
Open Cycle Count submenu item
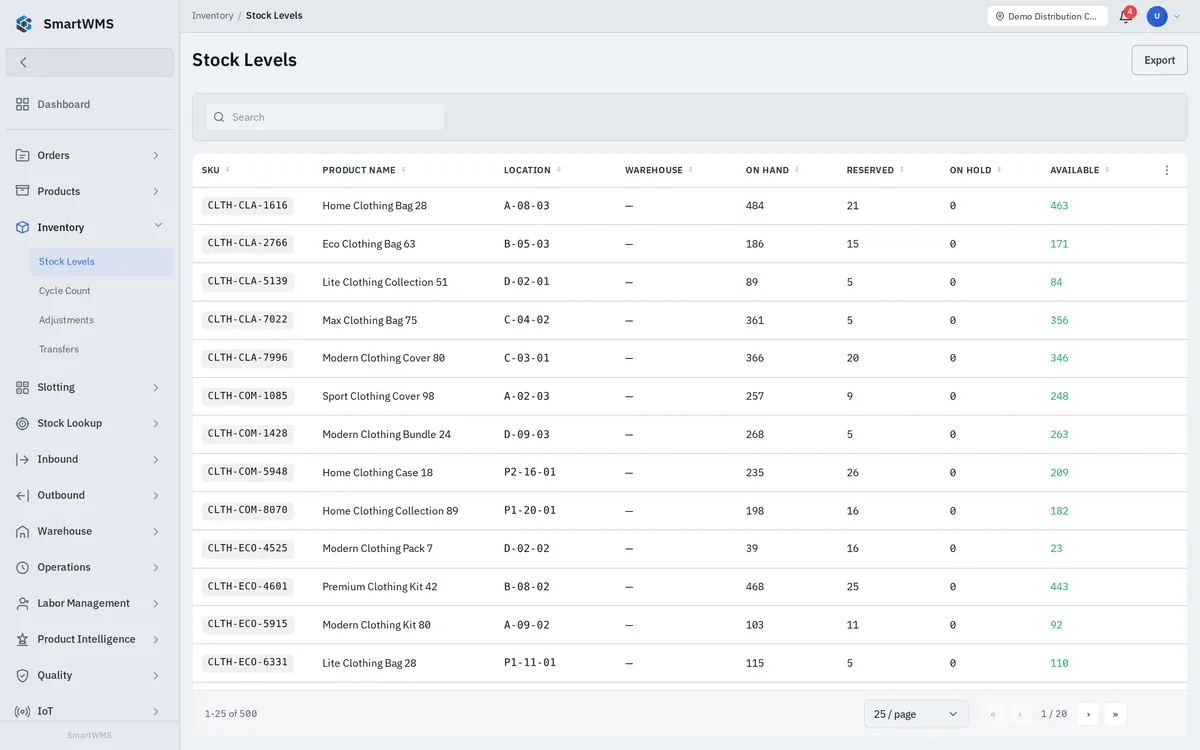click(101, 291)
